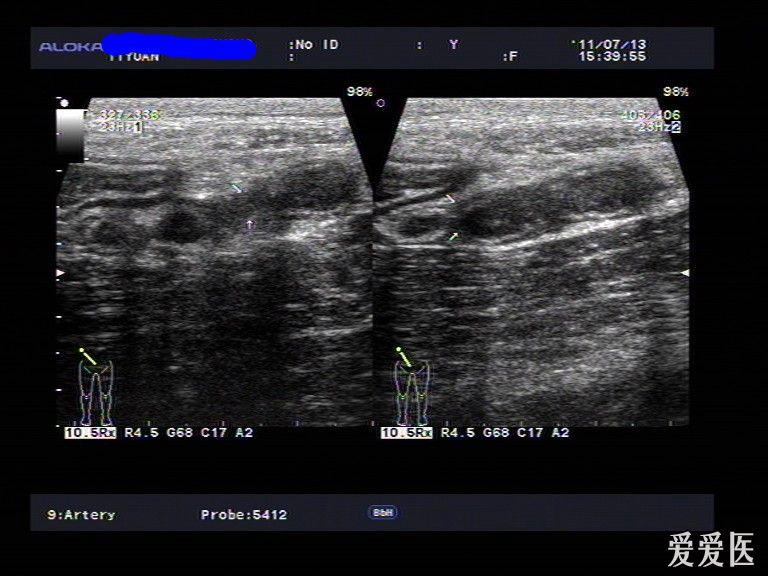This screenshot has width=768, height=576.
Task: Click the 15:39:55 time display
Action: 612,57
